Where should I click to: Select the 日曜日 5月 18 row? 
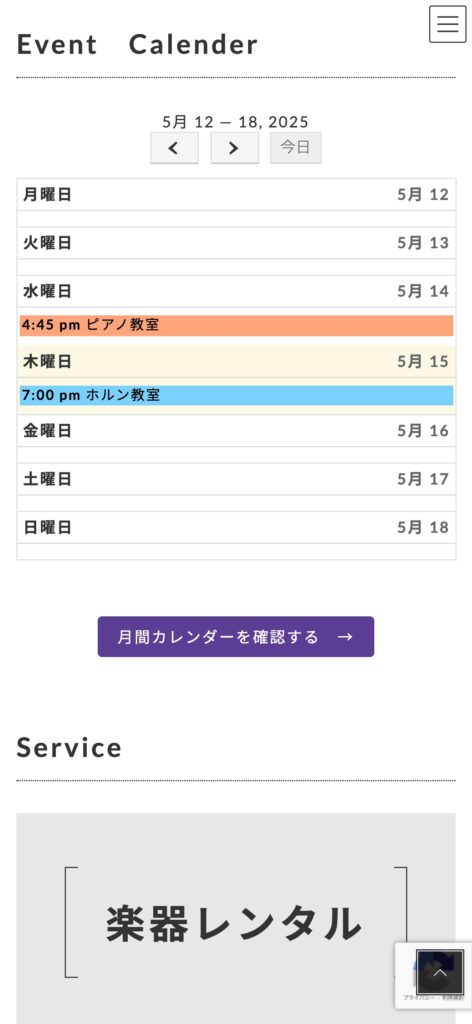click(x=236, y=528)
